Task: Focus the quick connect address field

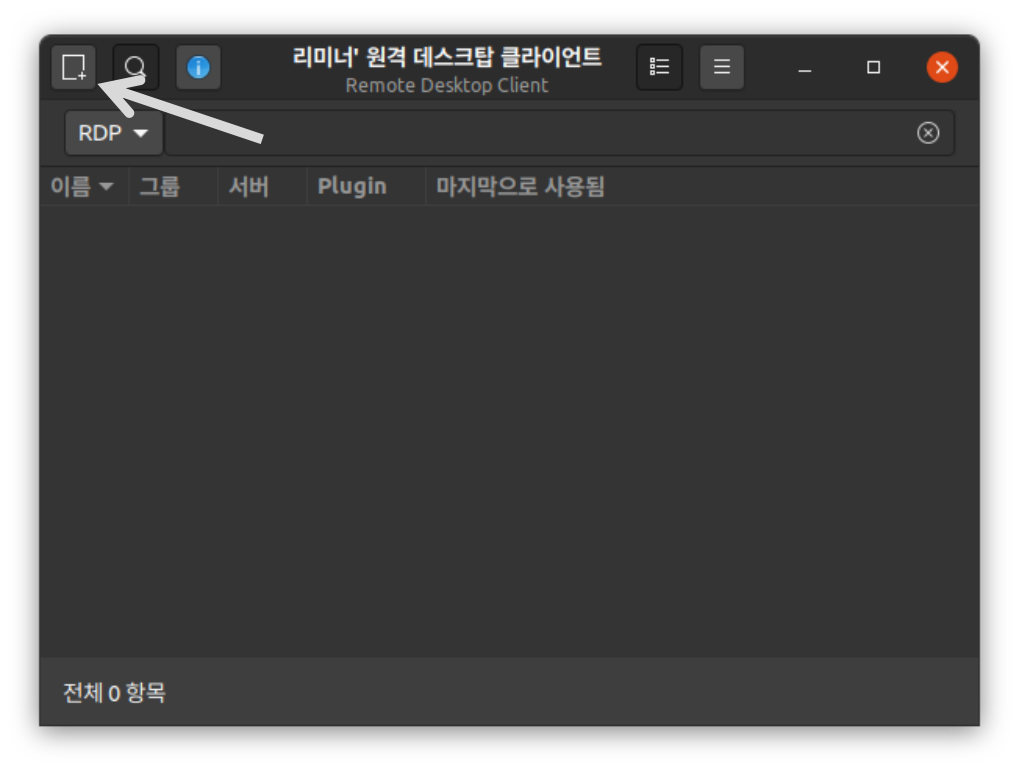Action: pos(559,133)
